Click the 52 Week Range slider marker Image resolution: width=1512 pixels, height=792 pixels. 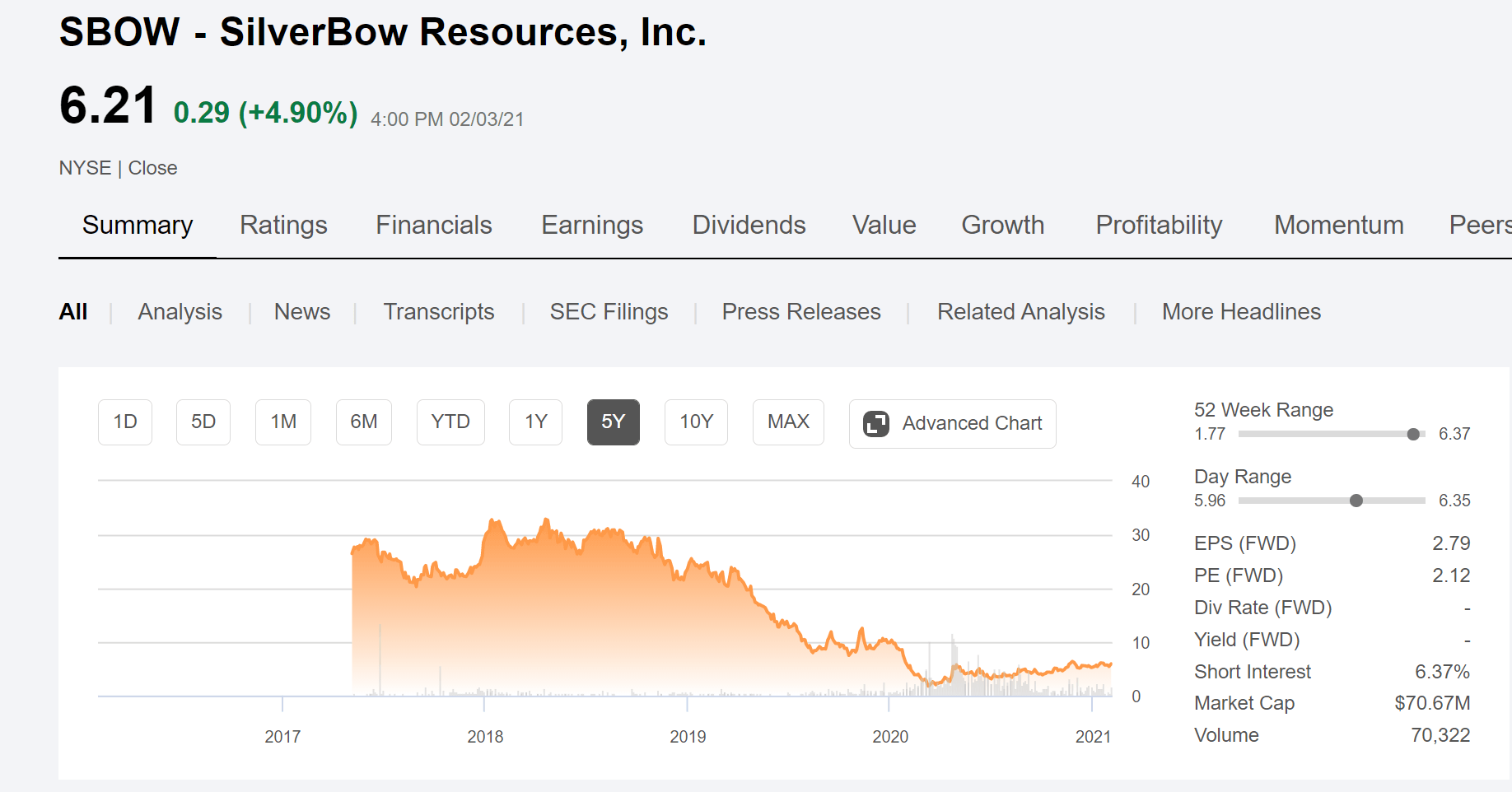coord(1413,434)
